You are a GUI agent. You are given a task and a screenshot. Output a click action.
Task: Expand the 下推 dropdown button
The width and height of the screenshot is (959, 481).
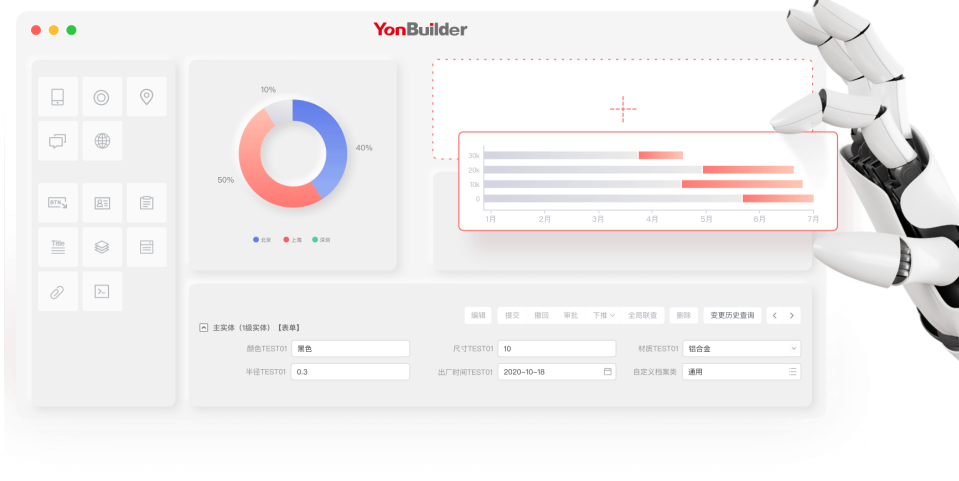(603, 315)
